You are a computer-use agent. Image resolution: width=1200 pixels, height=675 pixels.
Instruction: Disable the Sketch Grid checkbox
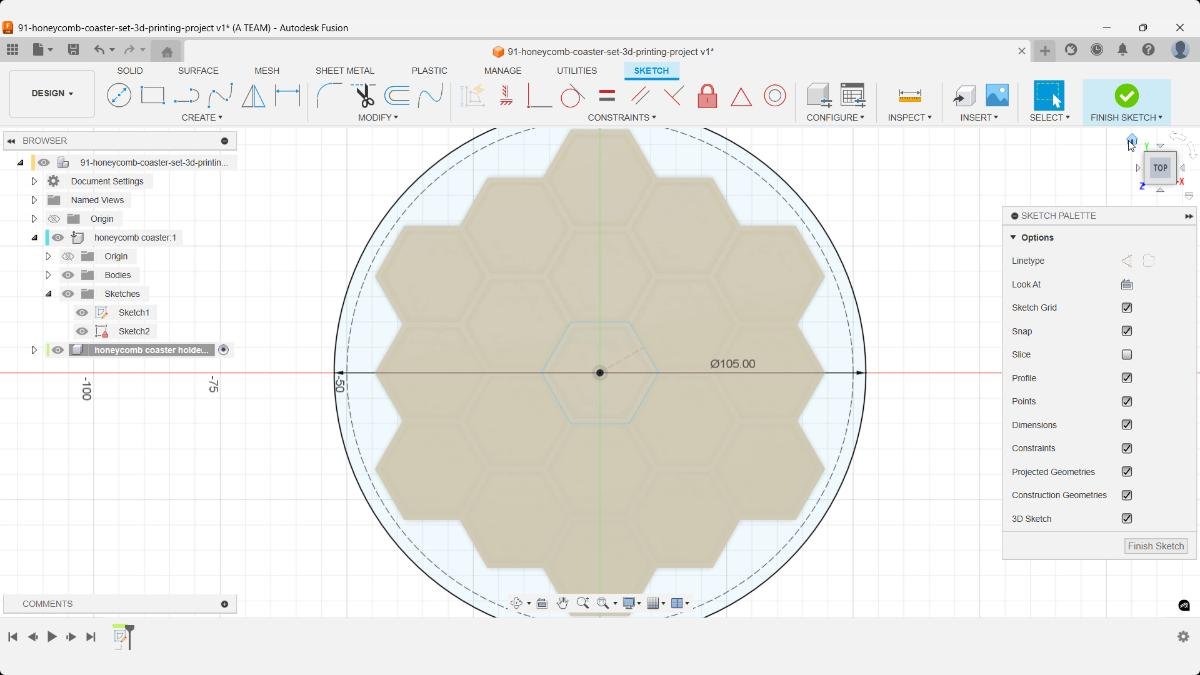pos(1127,307)
